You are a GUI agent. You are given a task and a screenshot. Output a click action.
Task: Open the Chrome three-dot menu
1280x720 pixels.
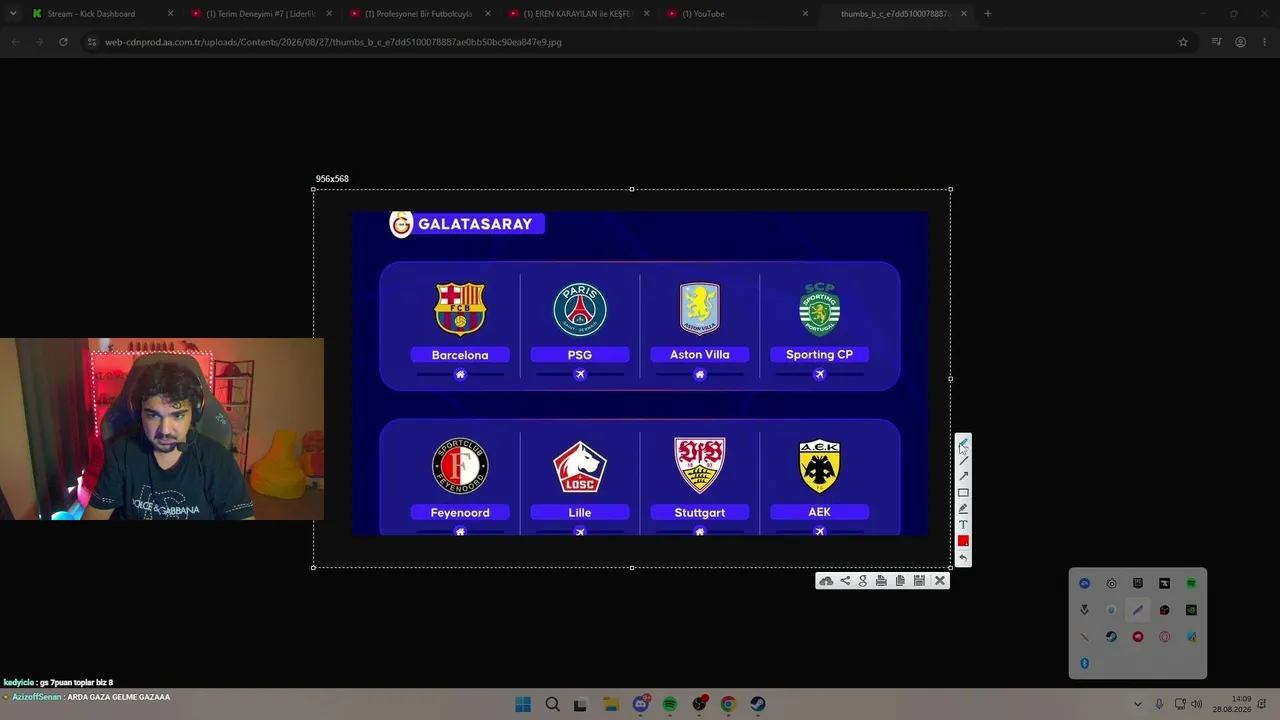tap(1264, 42)
